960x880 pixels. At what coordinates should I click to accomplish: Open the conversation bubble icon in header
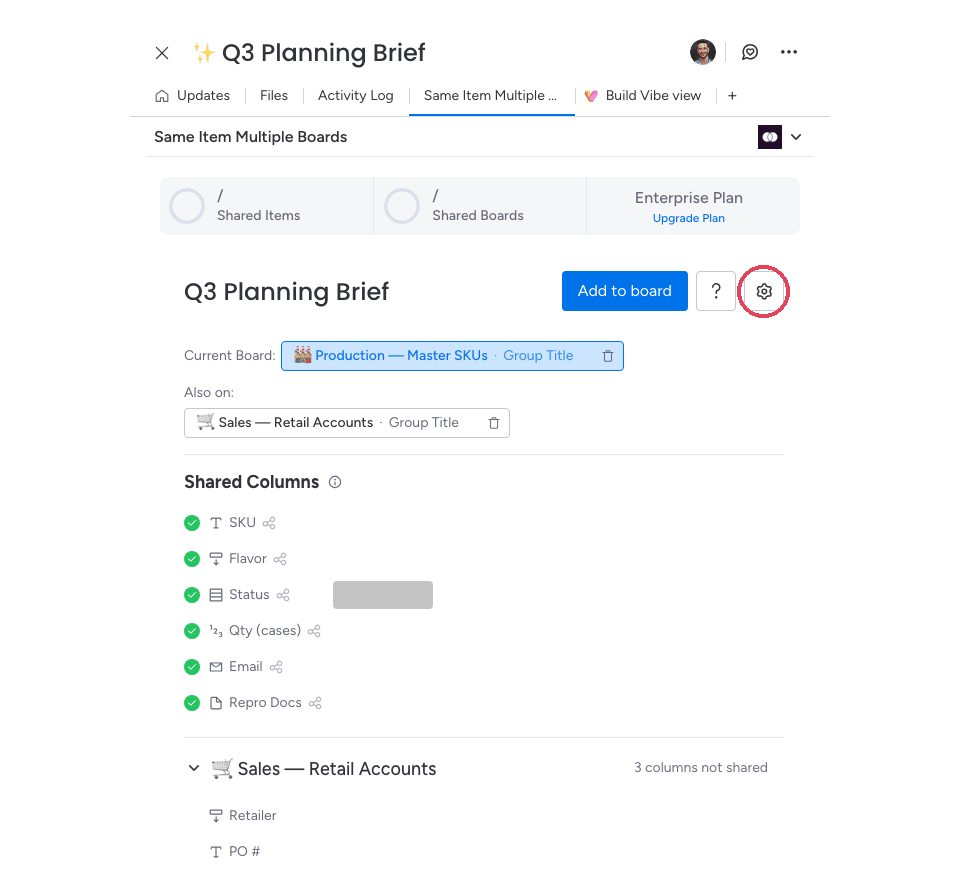pyautogui.click(x=749, y=52)
